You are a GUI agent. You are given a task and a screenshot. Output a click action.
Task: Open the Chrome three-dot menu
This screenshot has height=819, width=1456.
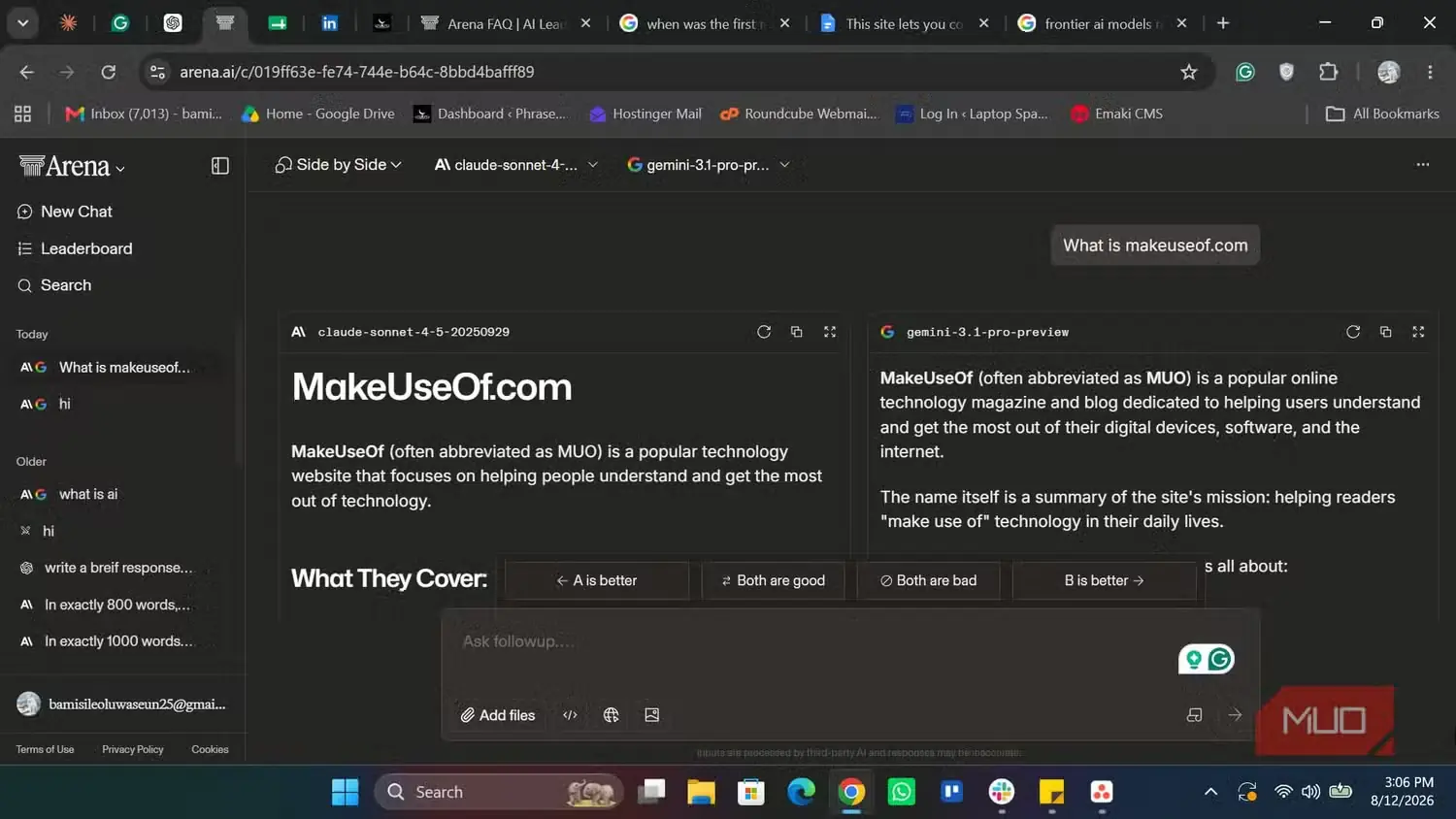(1430, 72)
